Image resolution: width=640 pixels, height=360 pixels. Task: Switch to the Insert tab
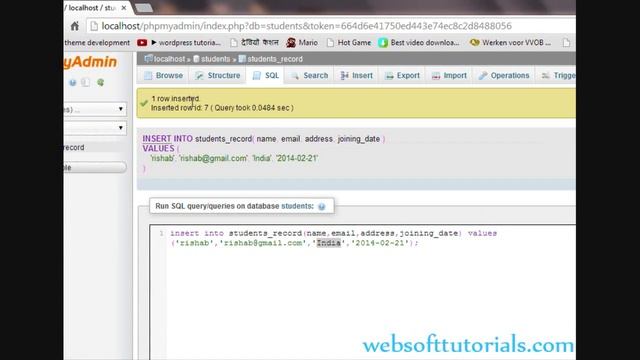[356, 76]
